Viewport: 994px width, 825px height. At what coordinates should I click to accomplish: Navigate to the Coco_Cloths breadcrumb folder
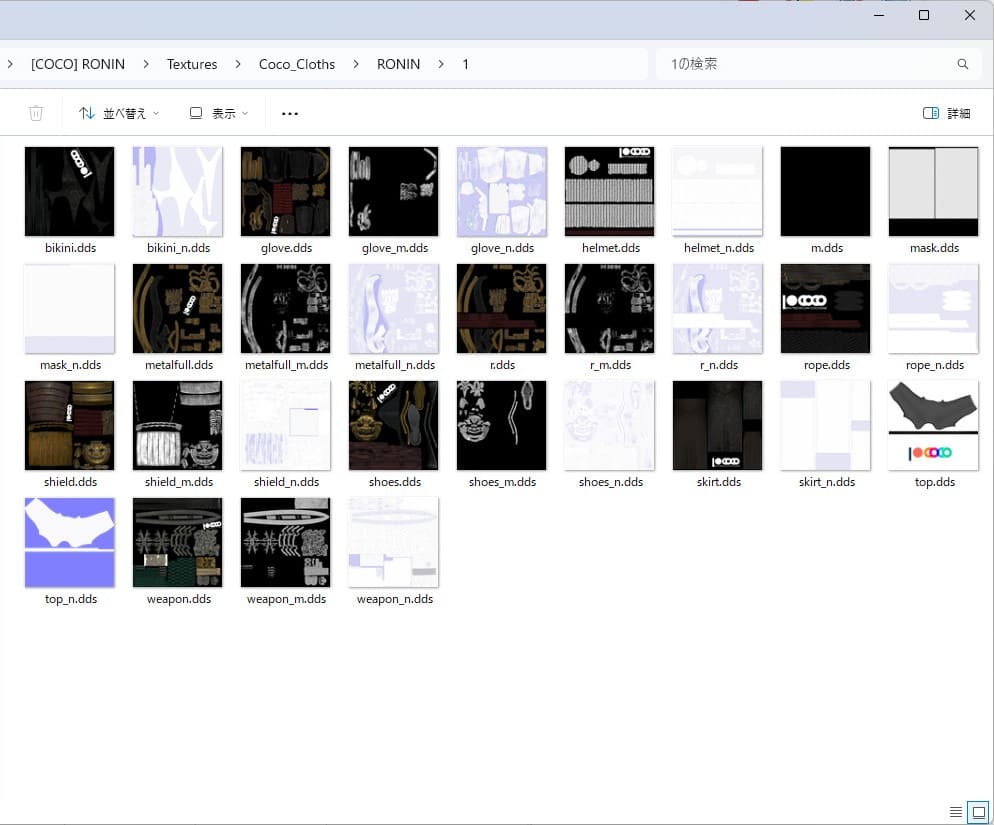pyautogui.click(x=297, y=63)
